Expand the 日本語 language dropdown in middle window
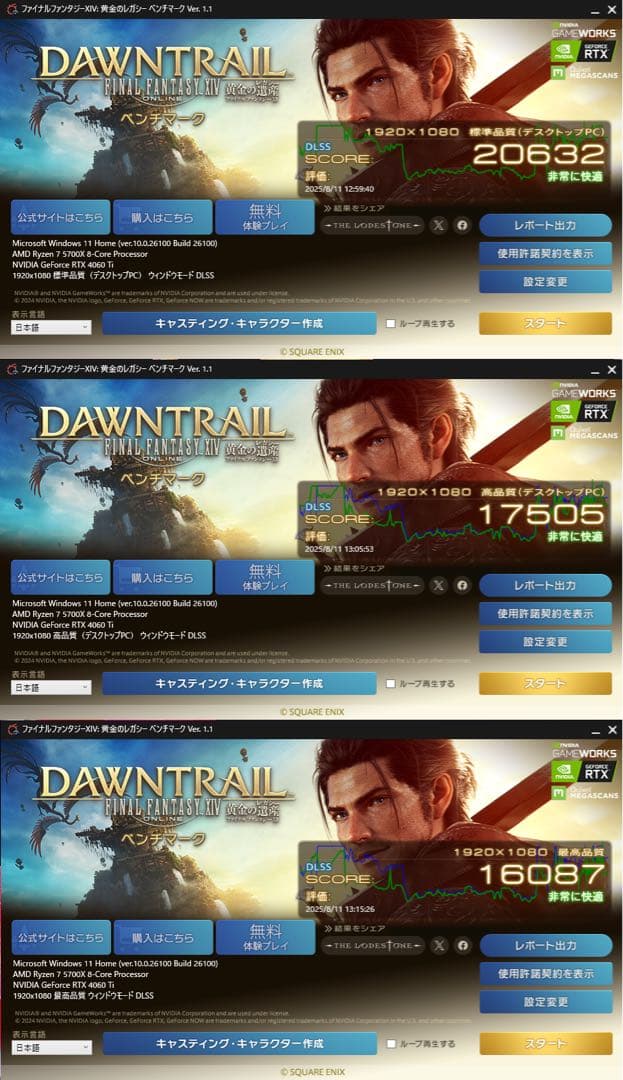 [51, 688]
